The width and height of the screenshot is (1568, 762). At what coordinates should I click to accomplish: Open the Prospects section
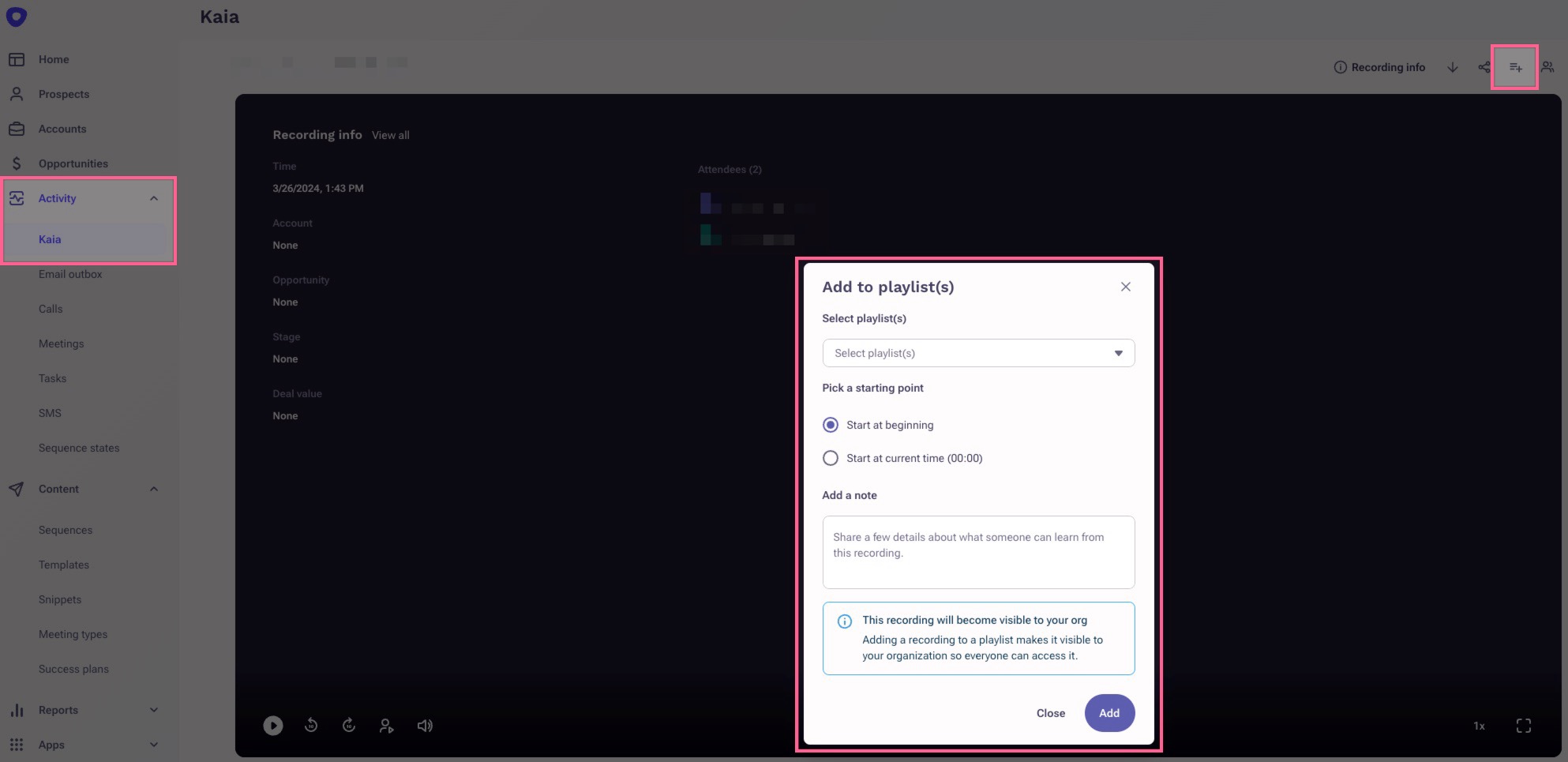[x=64, y=94]
